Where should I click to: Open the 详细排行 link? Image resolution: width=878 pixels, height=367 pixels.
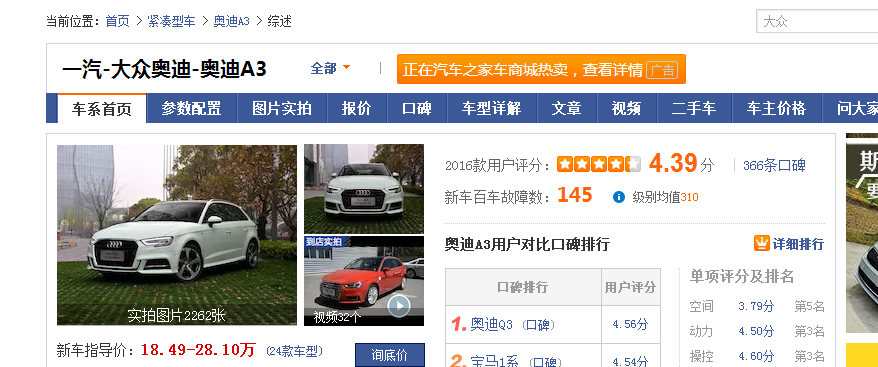click(798, 244)
